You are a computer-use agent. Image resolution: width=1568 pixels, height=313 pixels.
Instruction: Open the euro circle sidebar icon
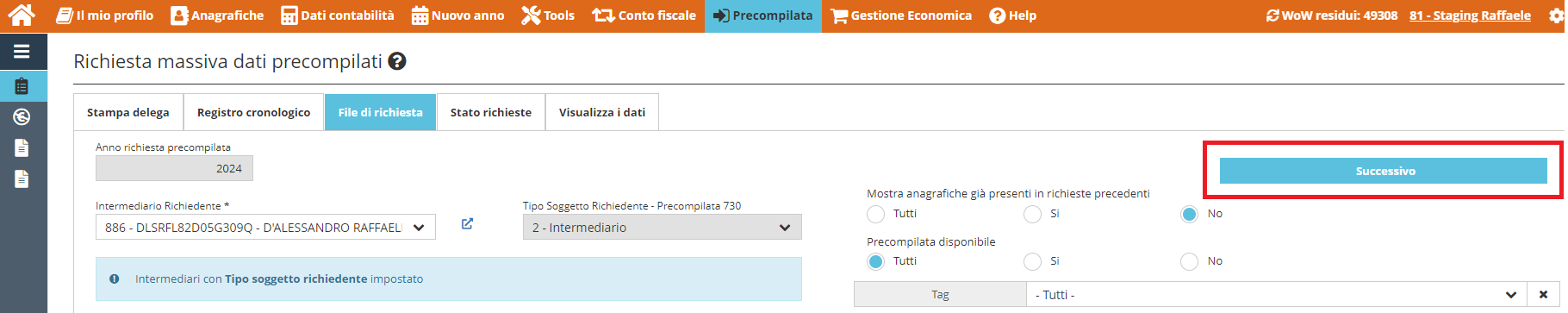click(22, 117)
